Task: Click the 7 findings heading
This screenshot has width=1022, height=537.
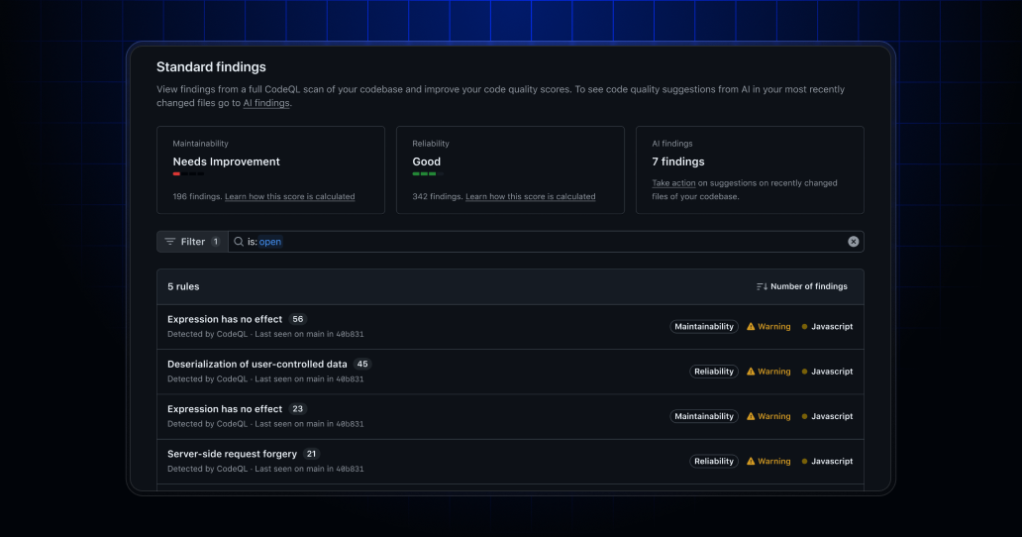Action: coord(678,162)
